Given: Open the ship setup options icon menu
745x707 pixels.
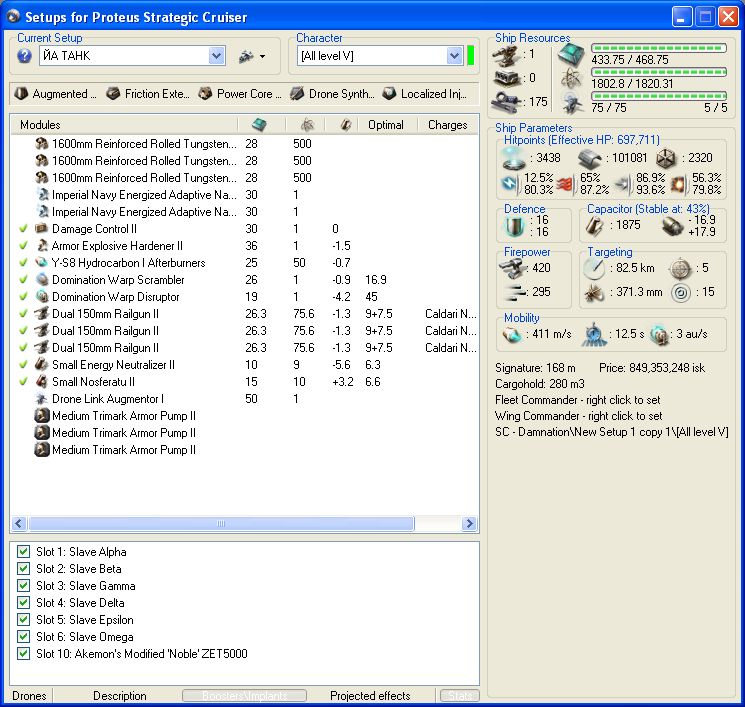Looking at the screenshot, I should [252, 56].
